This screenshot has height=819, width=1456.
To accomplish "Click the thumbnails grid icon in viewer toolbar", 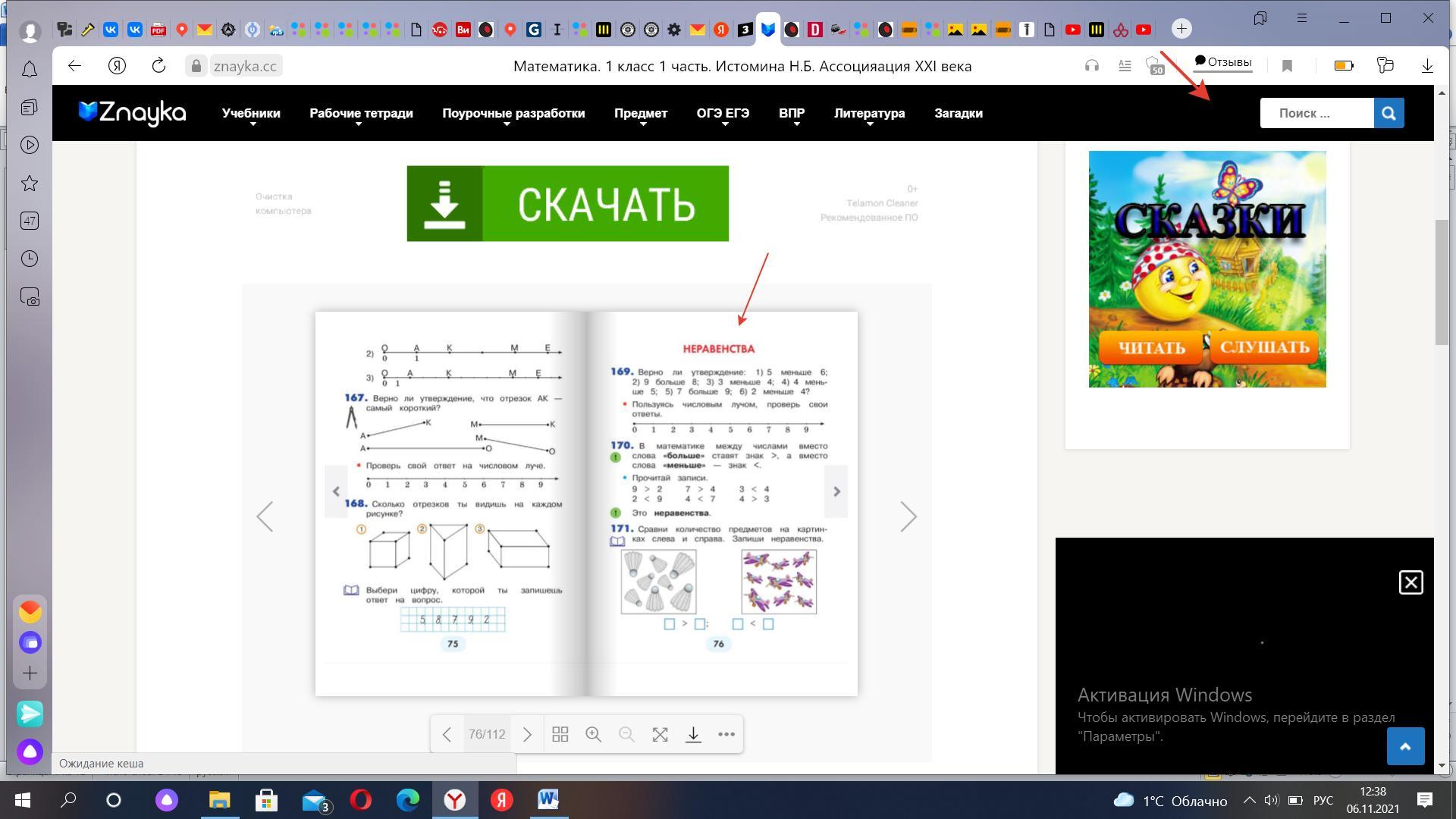I will [560, 734].
